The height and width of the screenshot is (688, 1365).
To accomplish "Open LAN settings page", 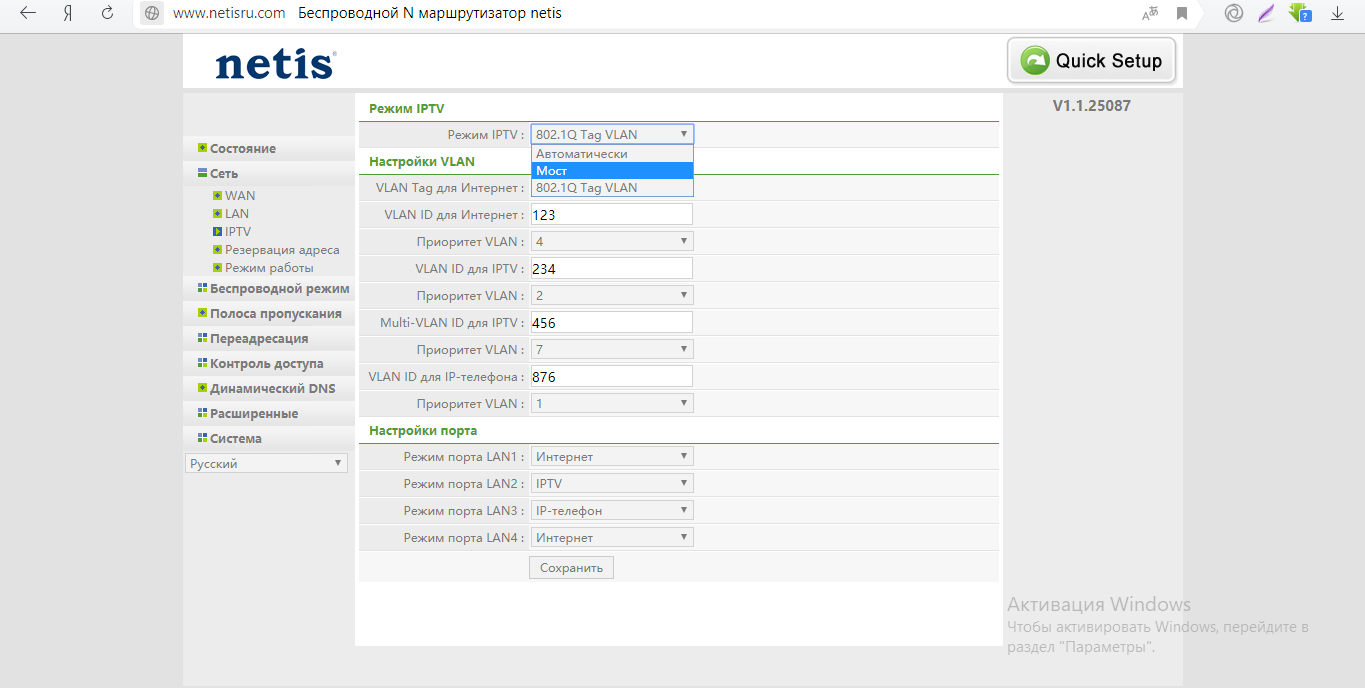I will [x=236, y=213].
